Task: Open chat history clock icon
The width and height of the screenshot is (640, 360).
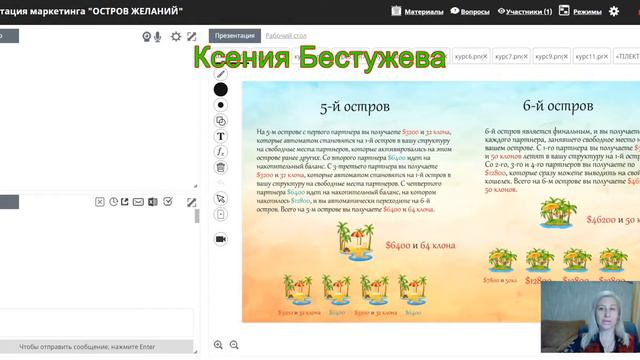Action: tap(113, 202)
